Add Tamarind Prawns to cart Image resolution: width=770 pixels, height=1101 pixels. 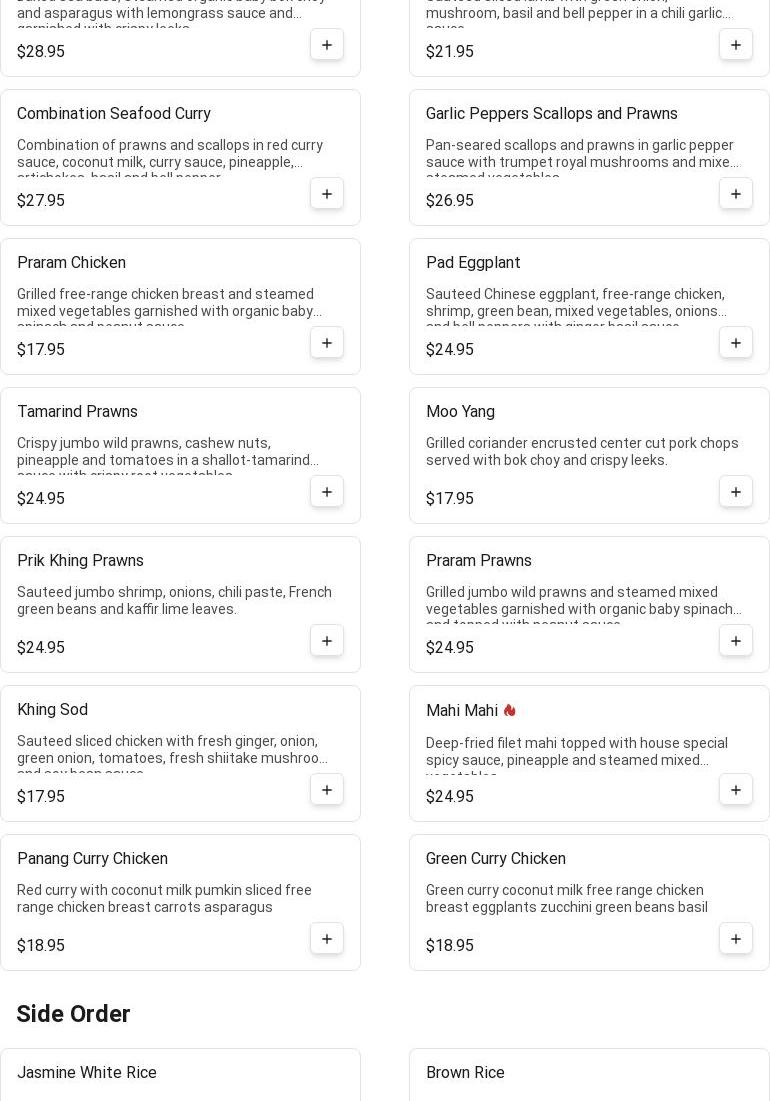[x=327, y=492]
